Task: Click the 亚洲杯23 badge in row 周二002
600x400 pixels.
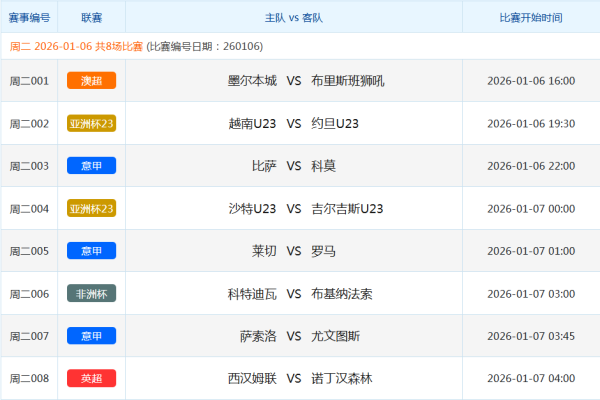Action: coord(91,124)
